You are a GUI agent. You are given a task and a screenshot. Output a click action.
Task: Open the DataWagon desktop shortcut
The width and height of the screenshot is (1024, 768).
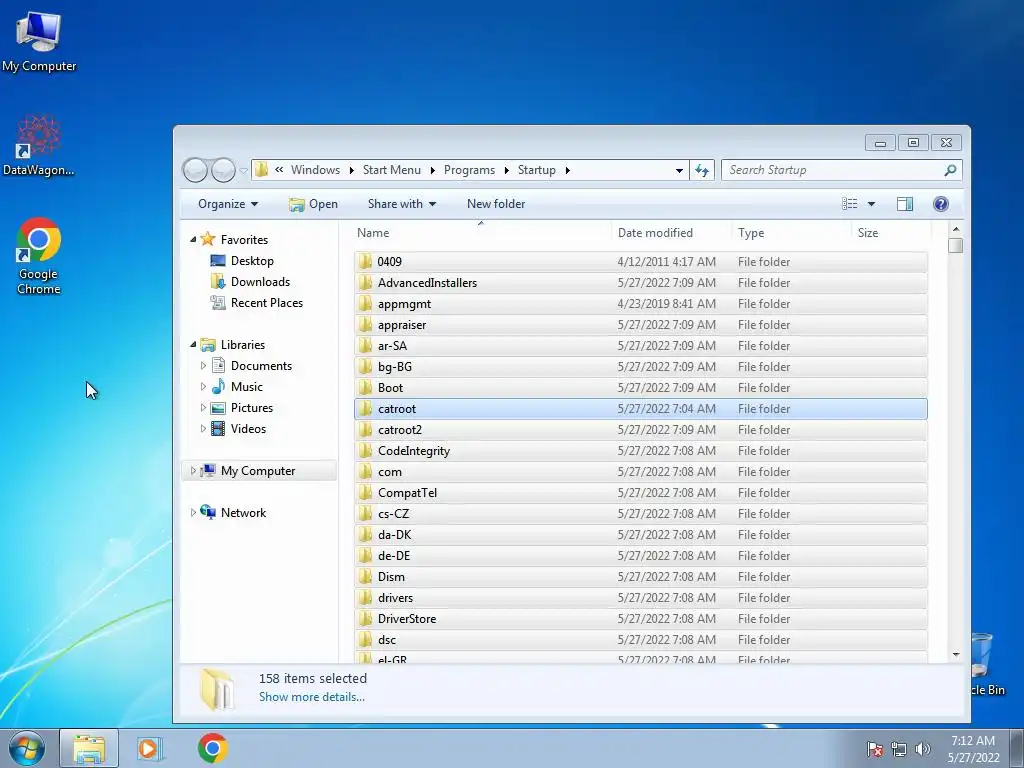coord(39,145)
